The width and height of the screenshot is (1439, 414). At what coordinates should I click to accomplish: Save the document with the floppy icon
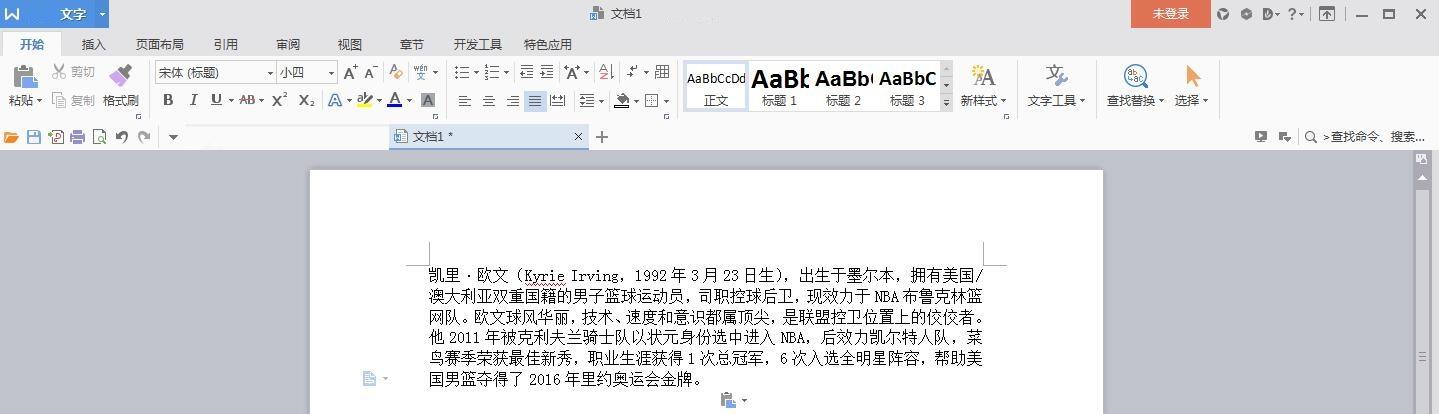pyautogui.click(x=34, y=137)
